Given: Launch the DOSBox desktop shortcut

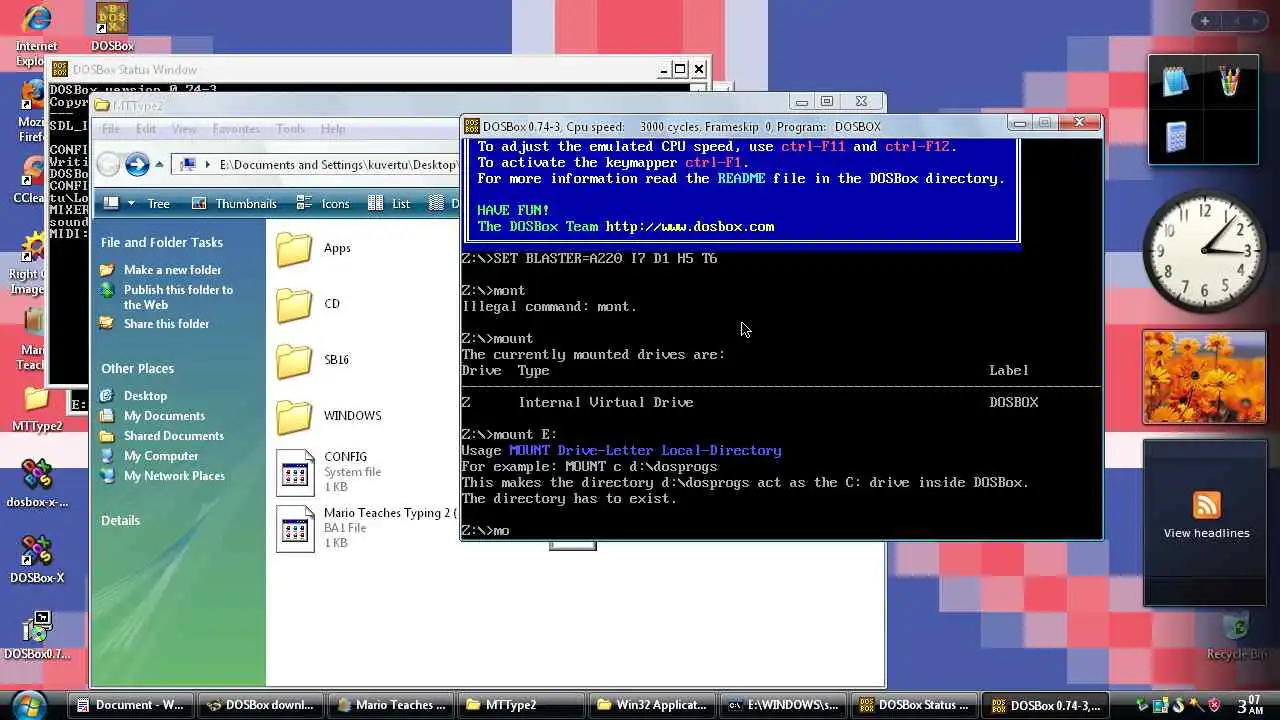Looking at the screenshot, I should (112, 27).
